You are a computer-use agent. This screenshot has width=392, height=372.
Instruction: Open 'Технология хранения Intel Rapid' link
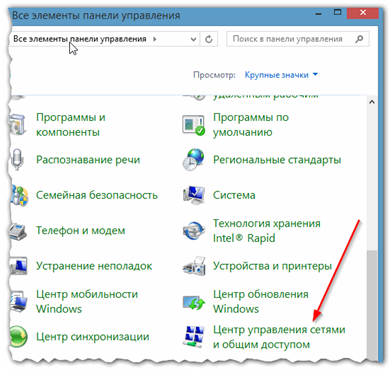[x=267, y=231]
